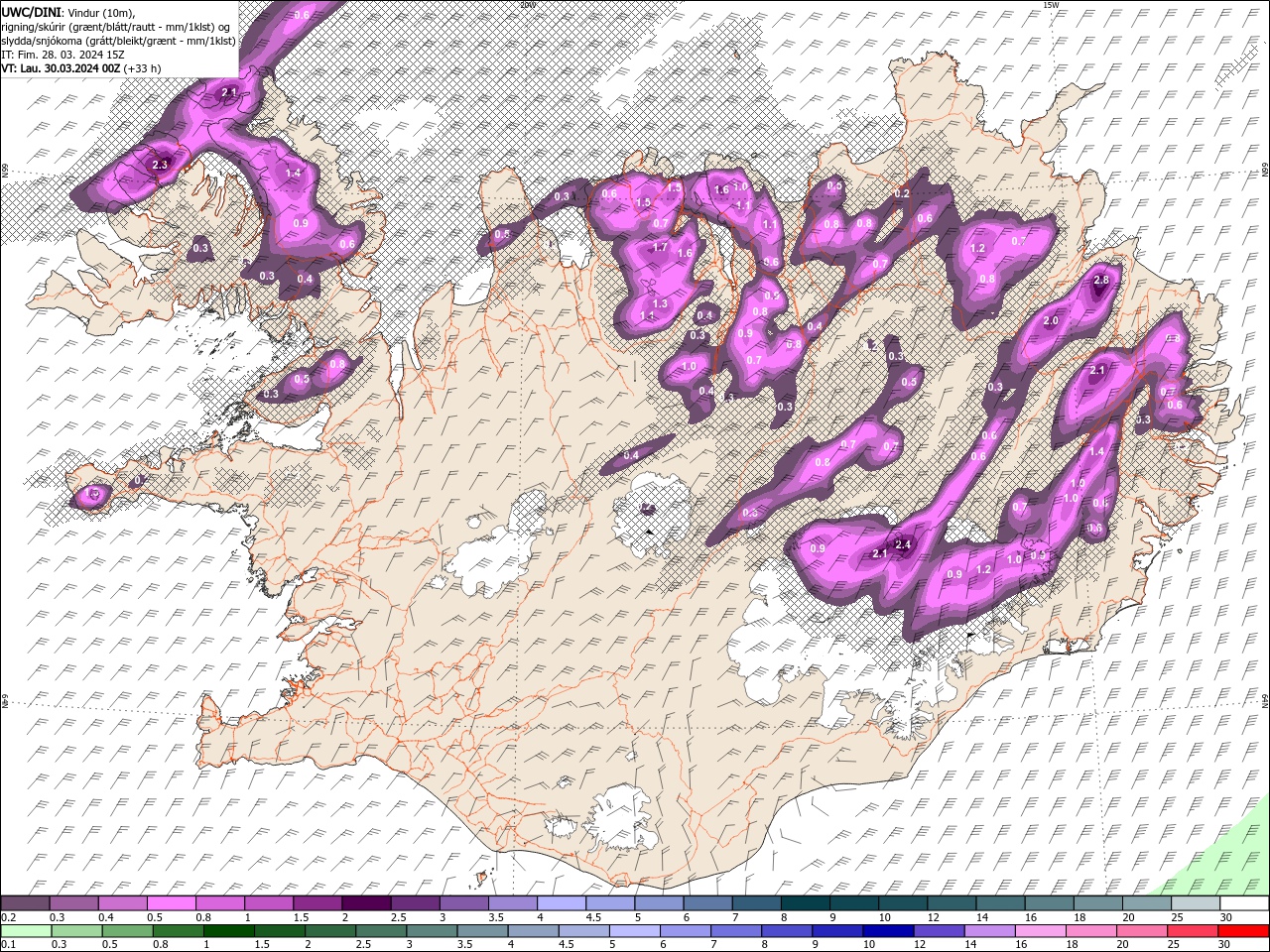Click the bright red swatch after 30 in bottom row
This screenshot has height=952, width=1270.
1243,931
